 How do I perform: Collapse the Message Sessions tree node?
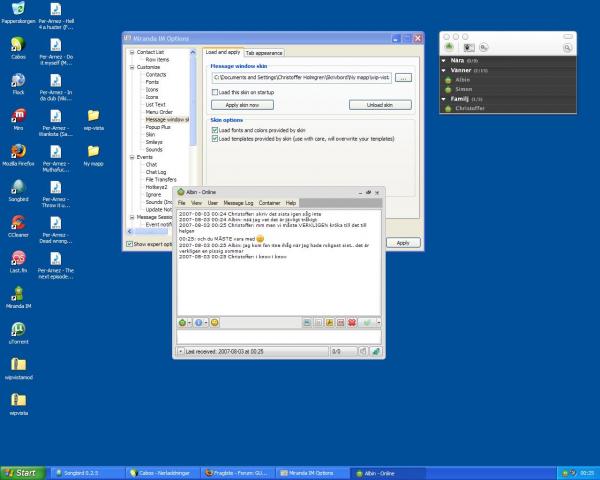coord(132,217)
